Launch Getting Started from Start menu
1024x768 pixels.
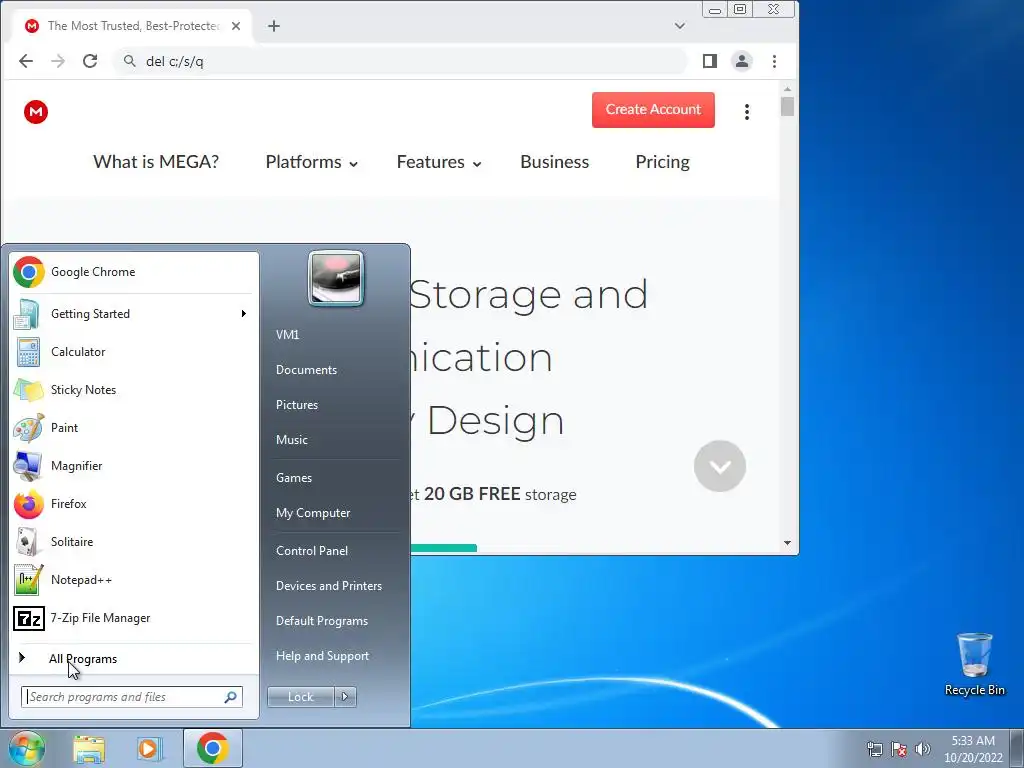pos(133,314)
